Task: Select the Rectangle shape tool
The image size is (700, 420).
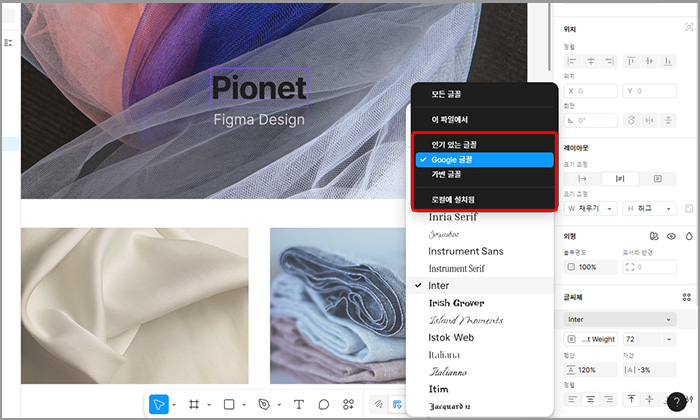Action: click(229, 404)
